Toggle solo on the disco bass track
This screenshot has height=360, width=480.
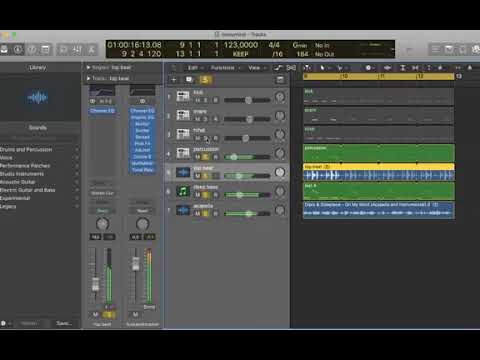click(x=206, y=195)
